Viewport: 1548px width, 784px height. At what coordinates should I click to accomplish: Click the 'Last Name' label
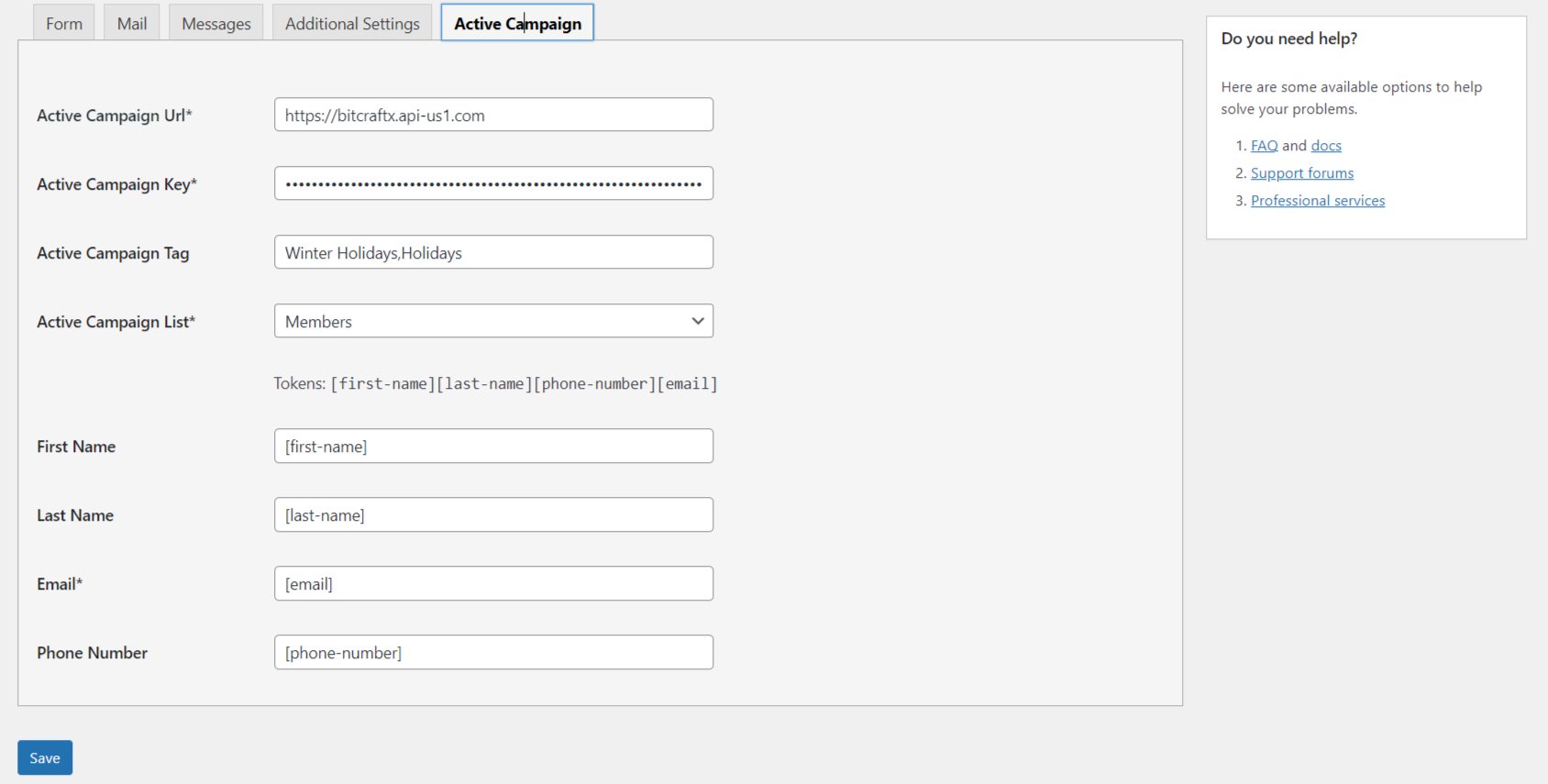pos(75,515)
